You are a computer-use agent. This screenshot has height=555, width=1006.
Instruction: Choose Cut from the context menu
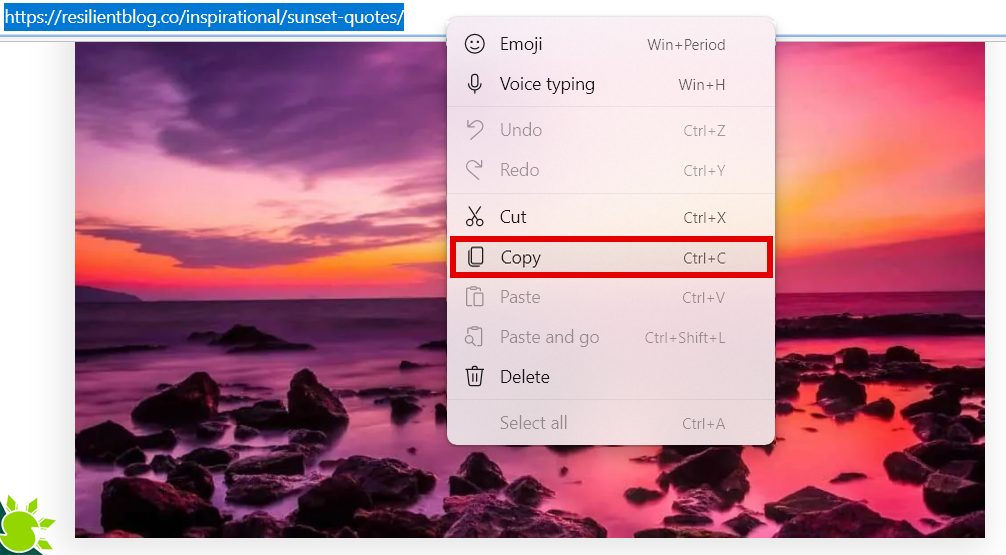point(611,217)
